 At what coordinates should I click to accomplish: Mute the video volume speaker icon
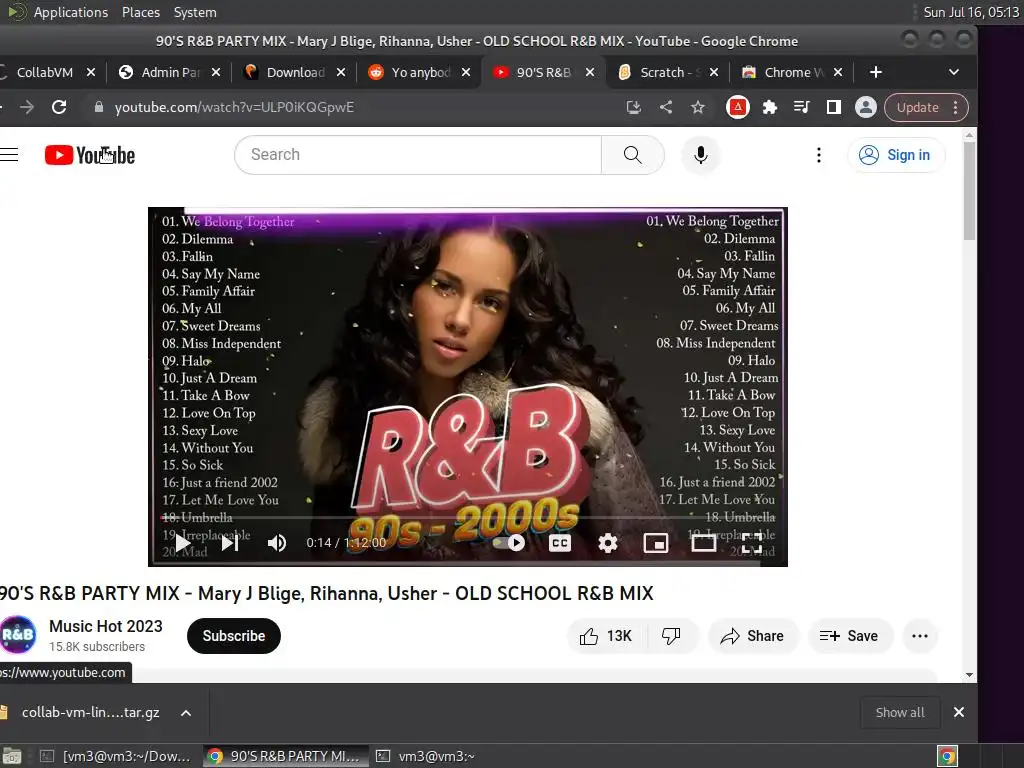[277, 543]
